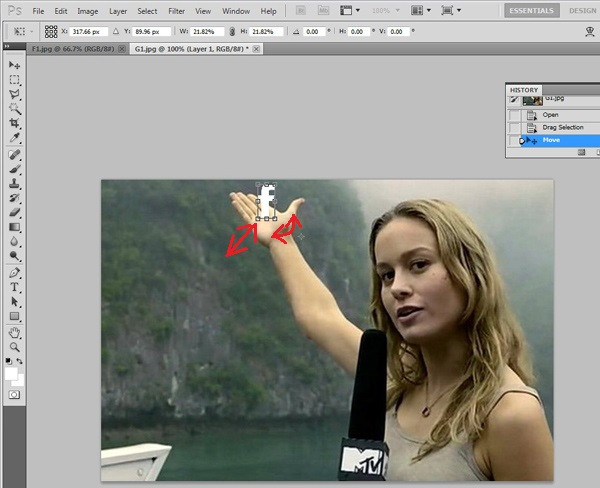600x488 pixels.
Task: Select the History Brush tool
Action: (x=14, y=198)
